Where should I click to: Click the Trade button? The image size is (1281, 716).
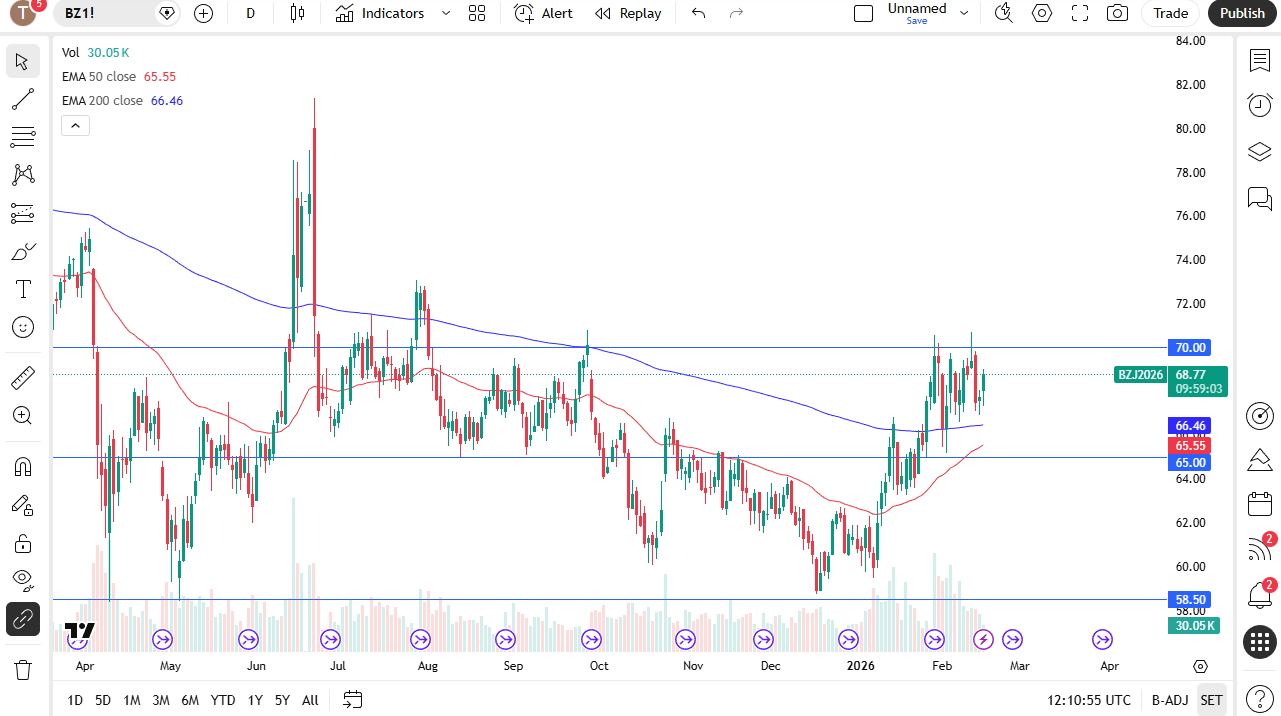[x=1171, y=13]
